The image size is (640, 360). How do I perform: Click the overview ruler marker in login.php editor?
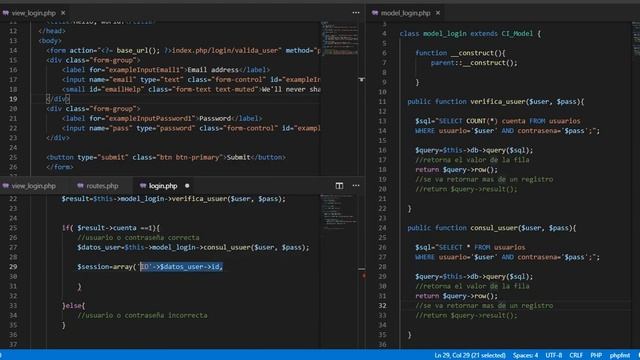(x=362, y=269)
